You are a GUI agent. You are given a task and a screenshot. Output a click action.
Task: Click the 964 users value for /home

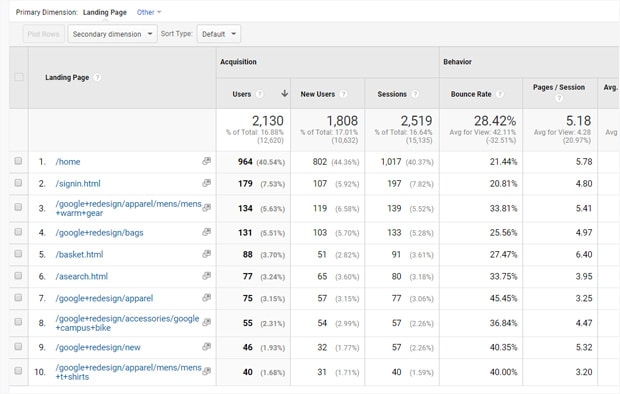(245, 162)
